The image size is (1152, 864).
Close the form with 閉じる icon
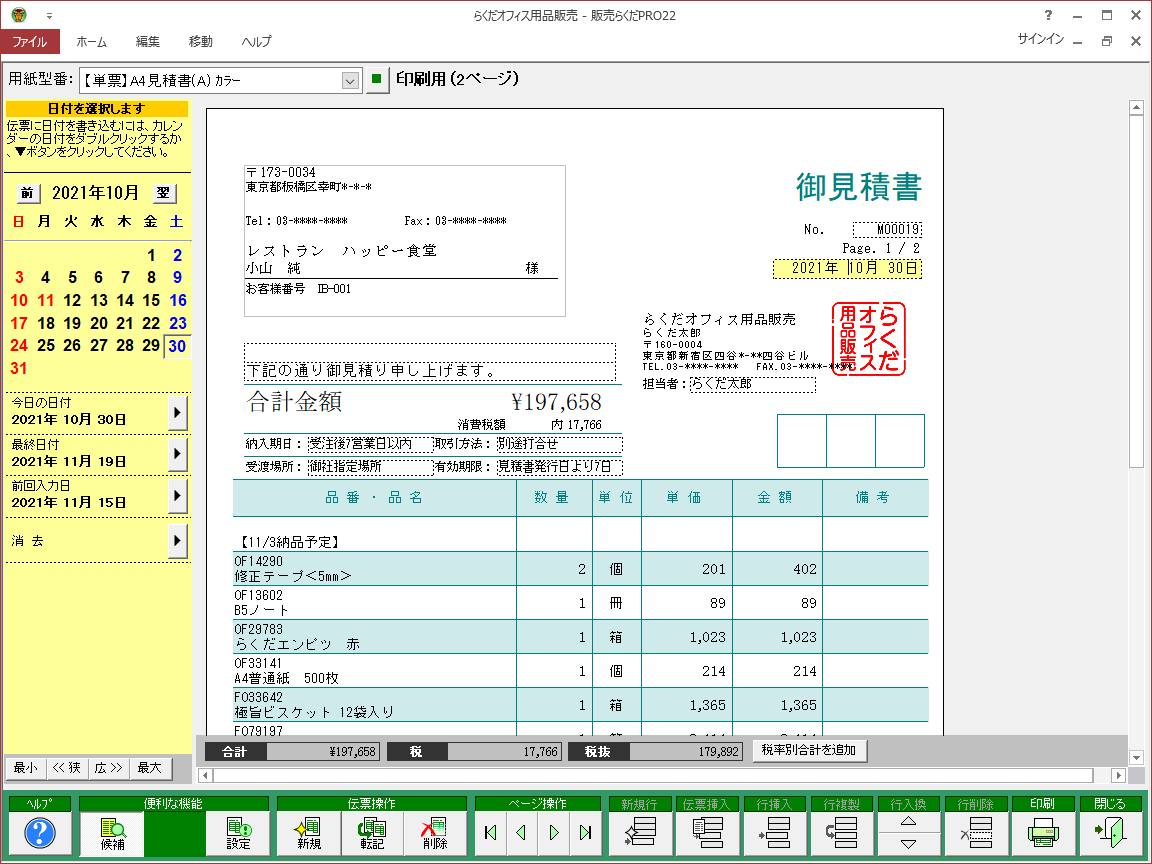point(1109,832)
